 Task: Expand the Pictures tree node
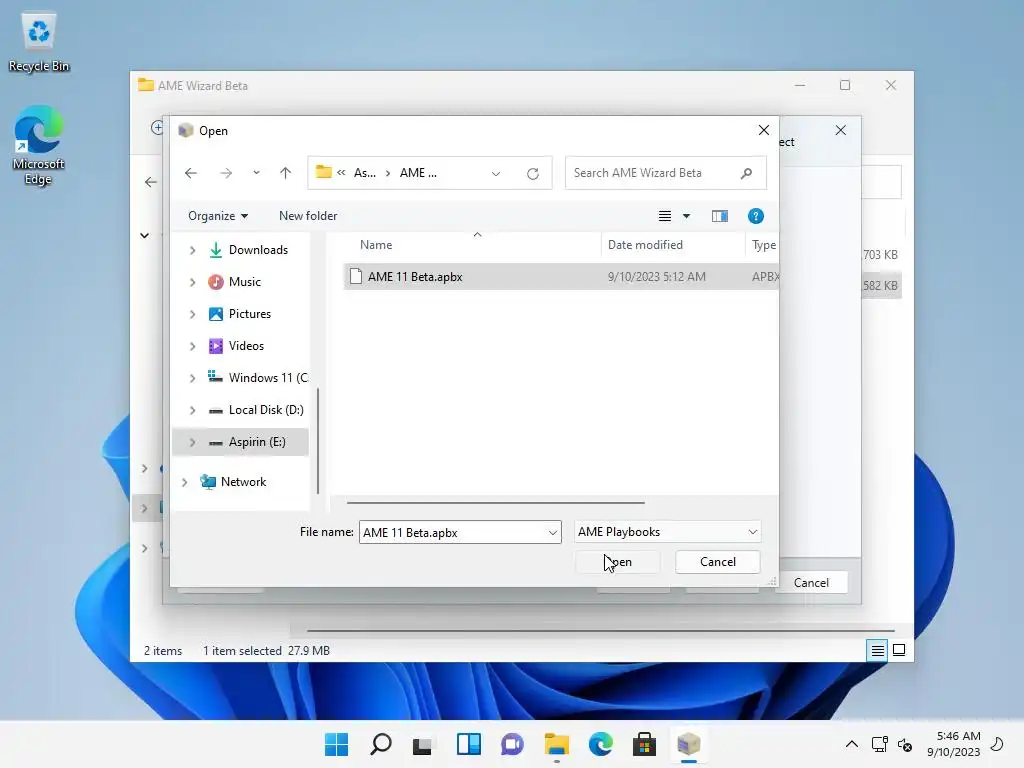(192, 314)
